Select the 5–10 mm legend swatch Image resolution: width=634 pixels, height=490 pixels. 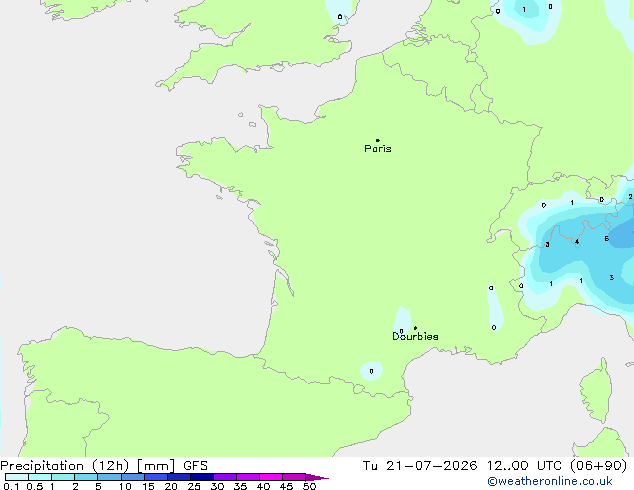pyautogui.click(x=110, y=477)
